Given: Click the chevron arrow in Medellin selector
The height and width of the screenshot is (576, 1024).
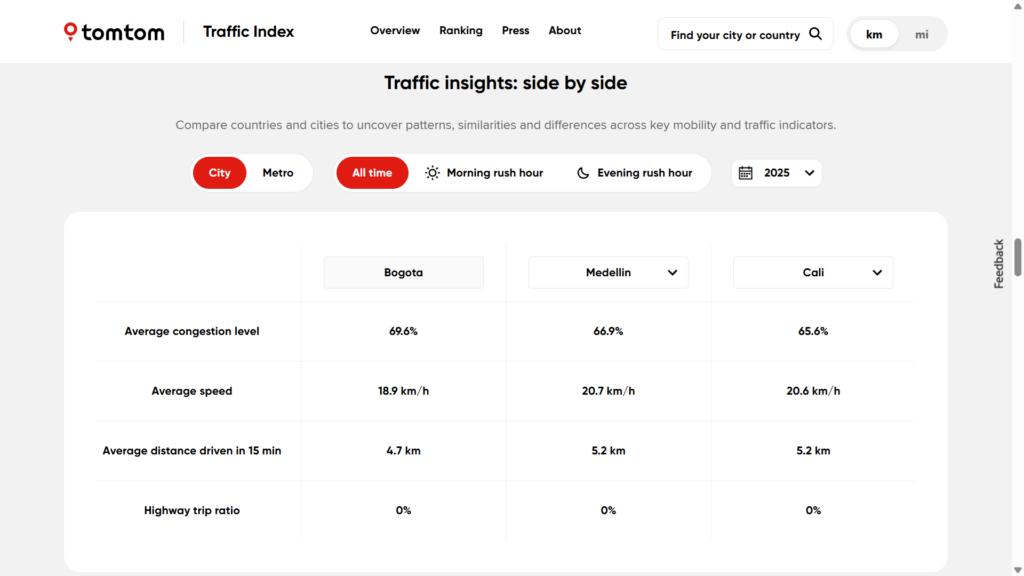Looking at the screenshot, I should click(x=672, y=272).
